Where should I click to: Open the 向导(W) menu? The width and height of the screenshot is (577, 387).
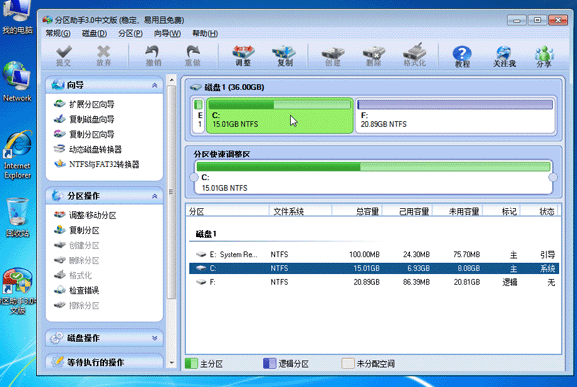tap(167, 33)
